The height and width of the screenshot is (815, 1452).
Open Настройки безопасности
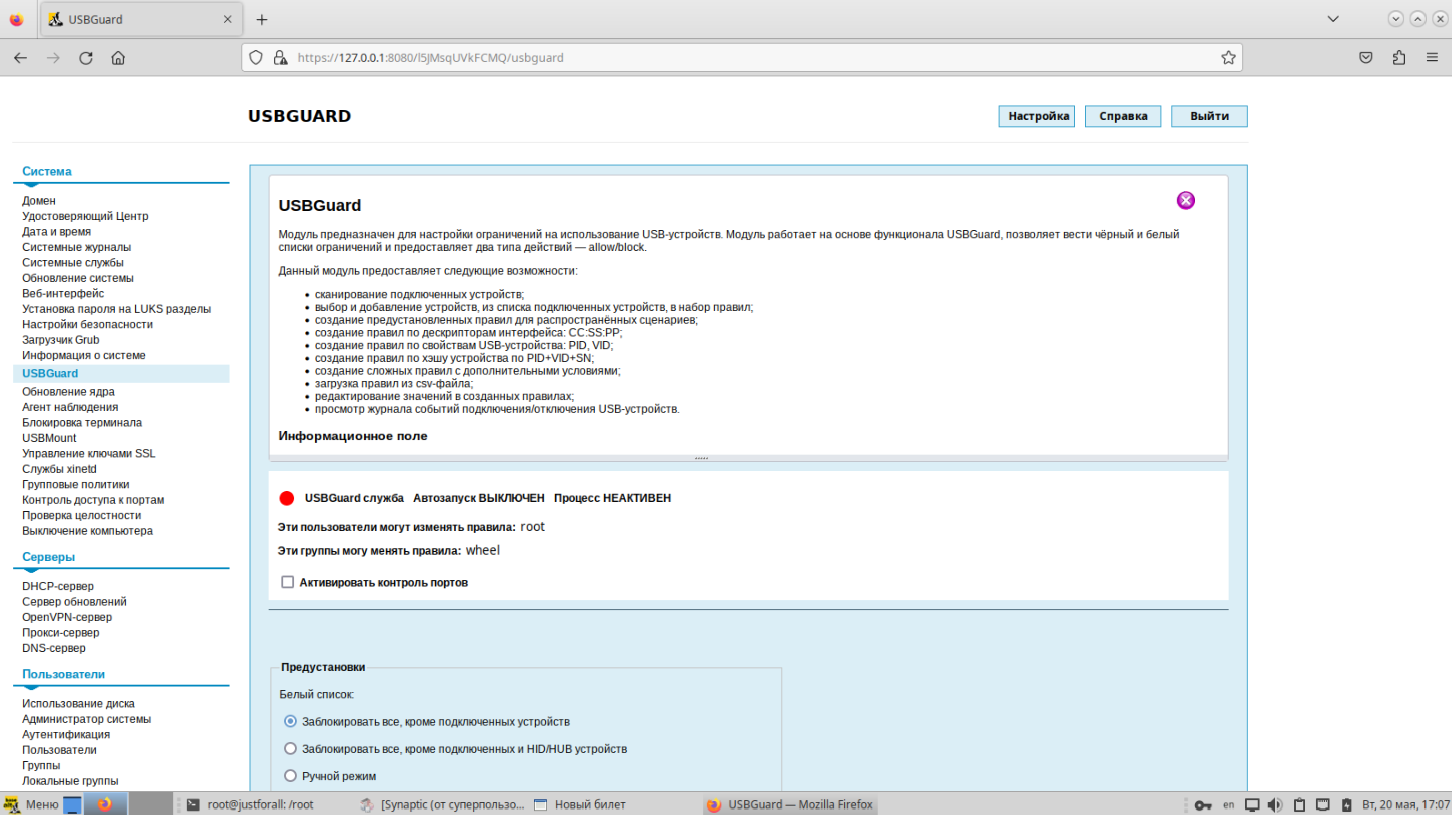(87, 324)
